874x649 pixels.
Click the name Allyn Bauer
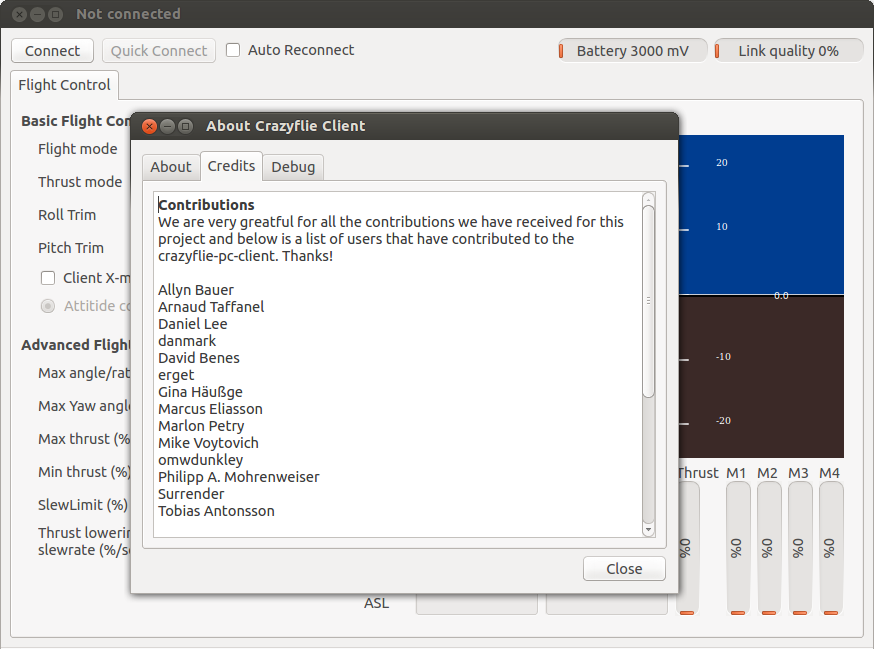[x=196, y=290]
